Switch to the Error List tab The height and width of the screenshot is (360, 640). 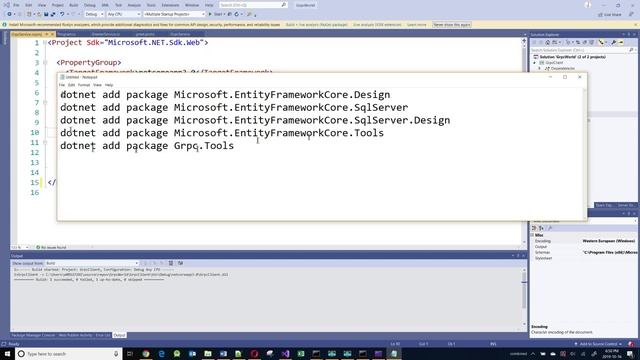click(x=103, y=335)
